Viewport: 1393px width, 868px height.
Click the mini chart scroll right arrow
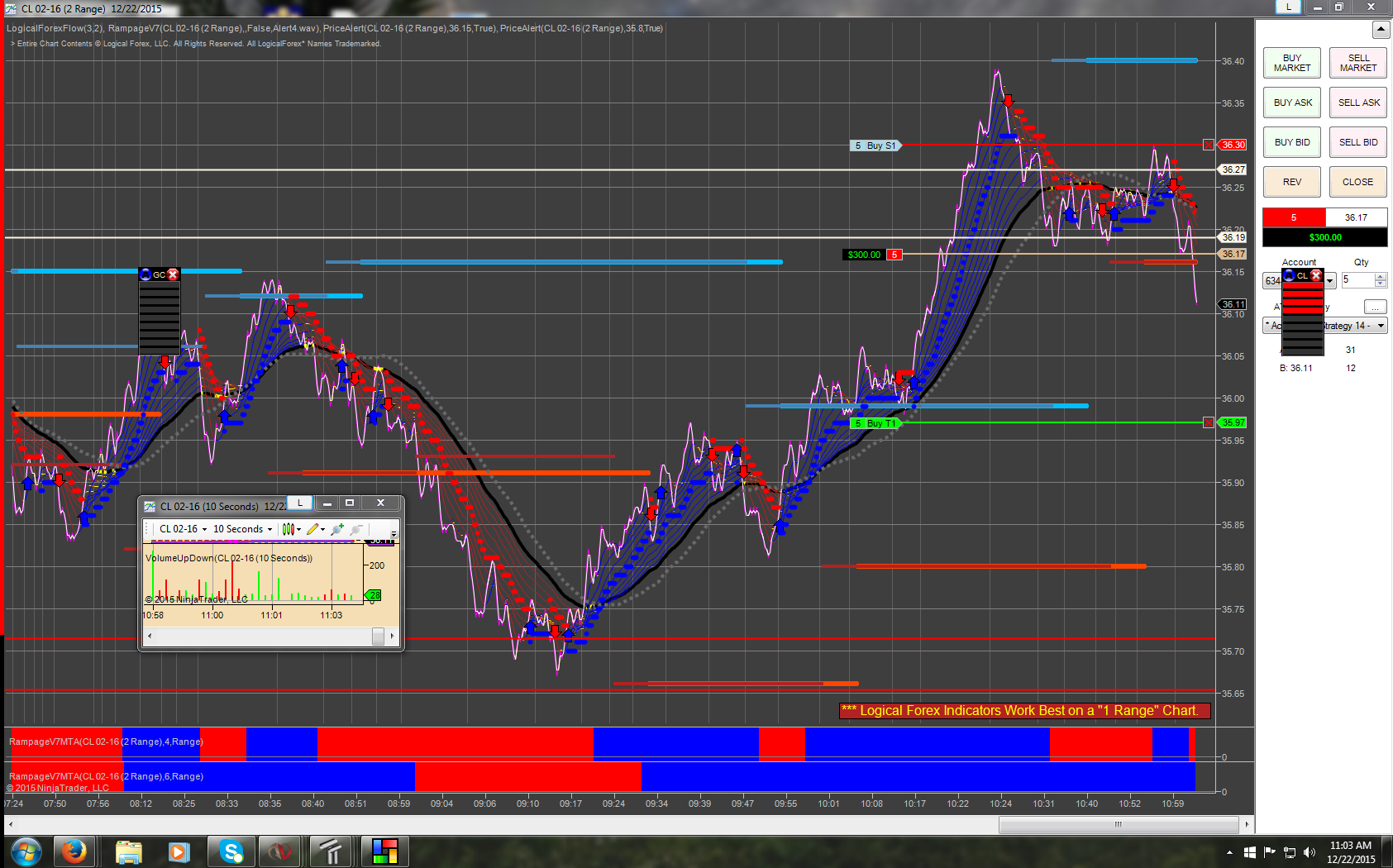pos(392,636)
